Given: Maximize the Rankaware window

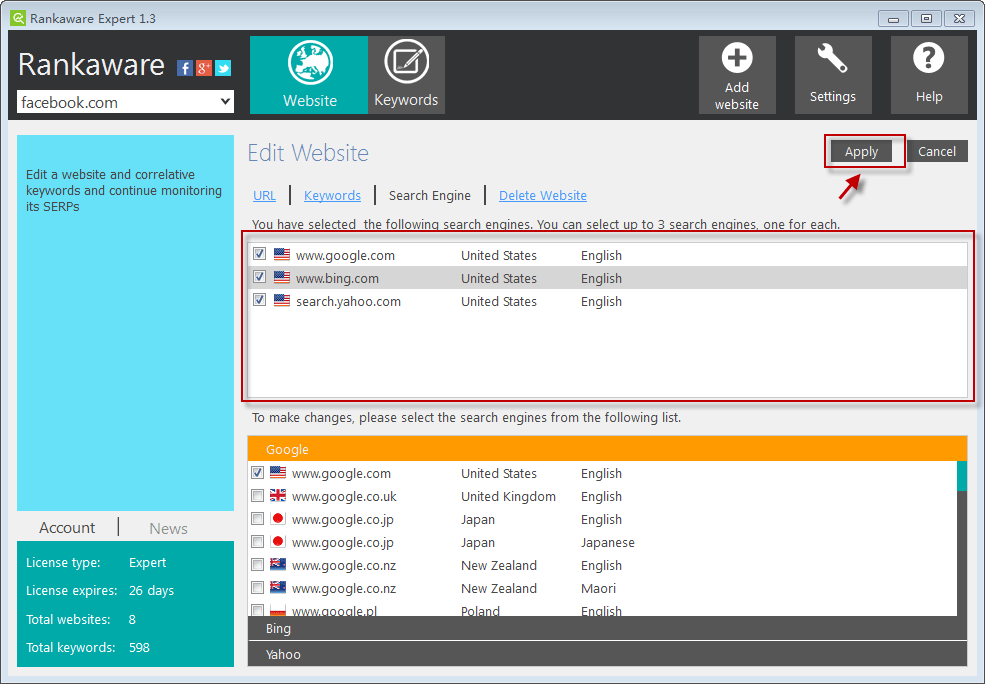Looking at the screenshot, I should click(x=926, y=18).
